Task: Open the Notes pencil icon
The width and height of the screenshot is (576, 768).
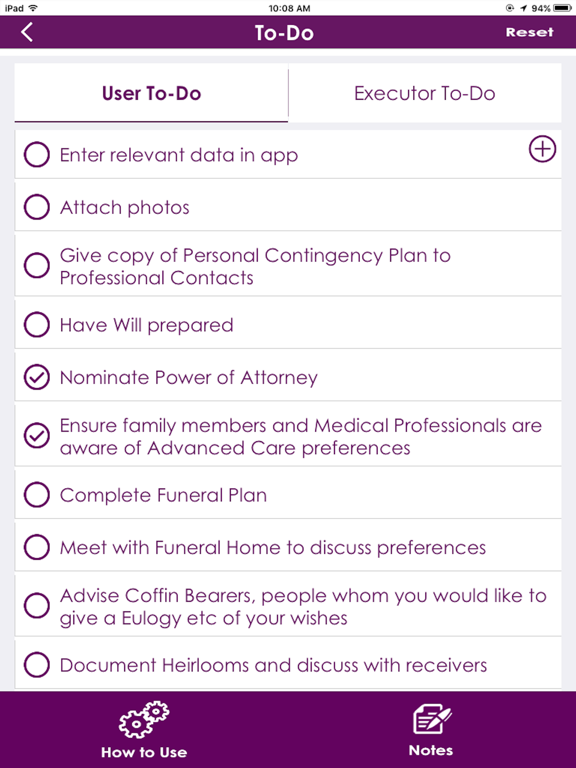Action: click(431, 719)
